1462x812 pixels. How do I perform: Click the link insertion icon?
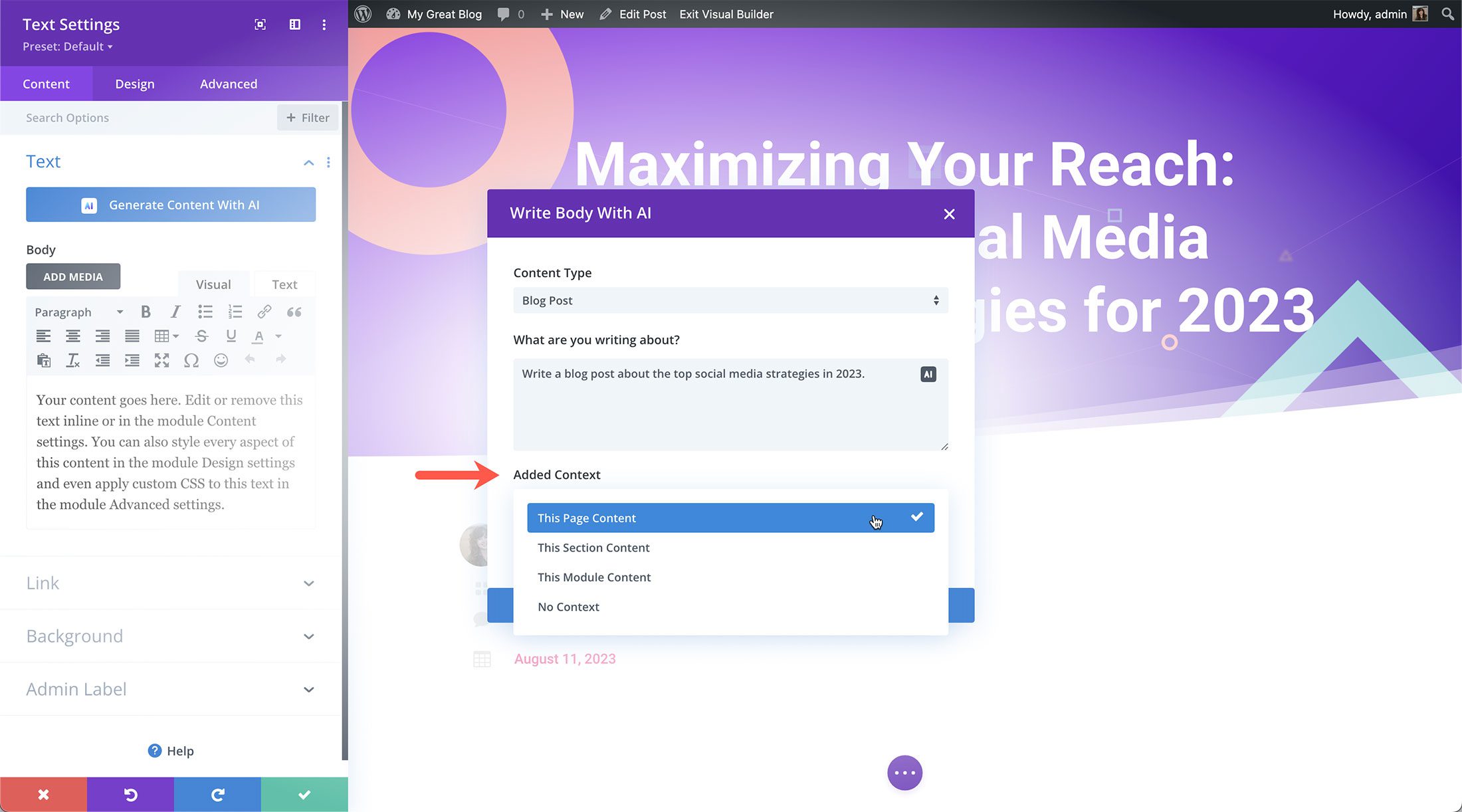click(264, 311)
